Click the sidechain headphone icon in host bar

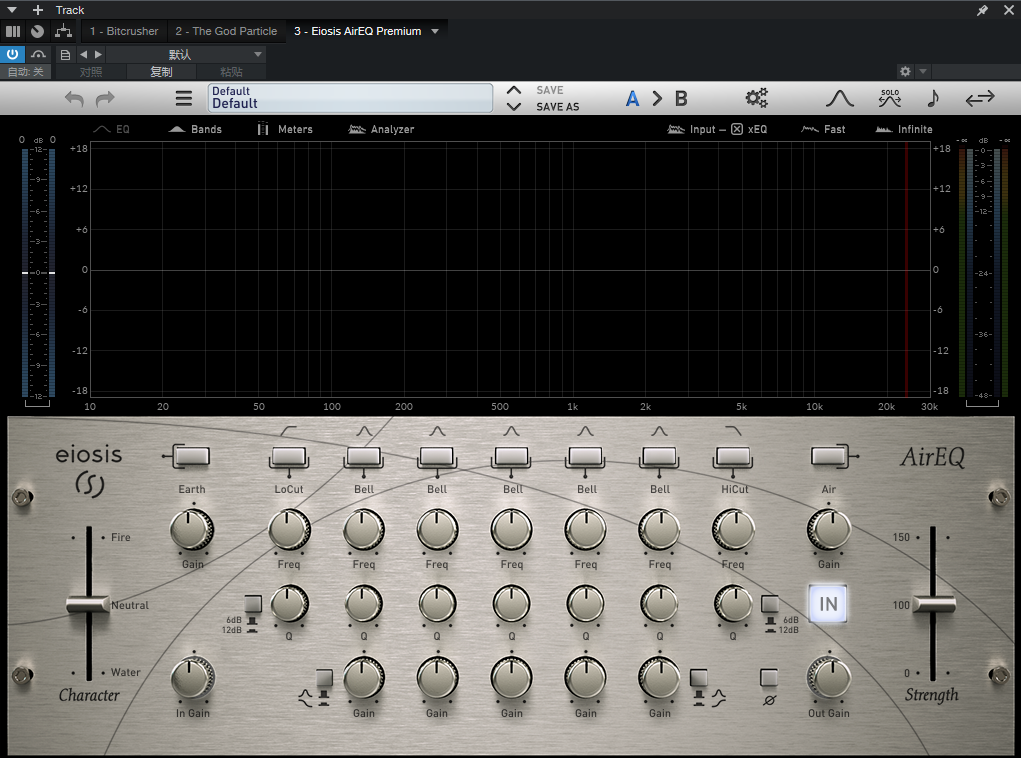38,54
